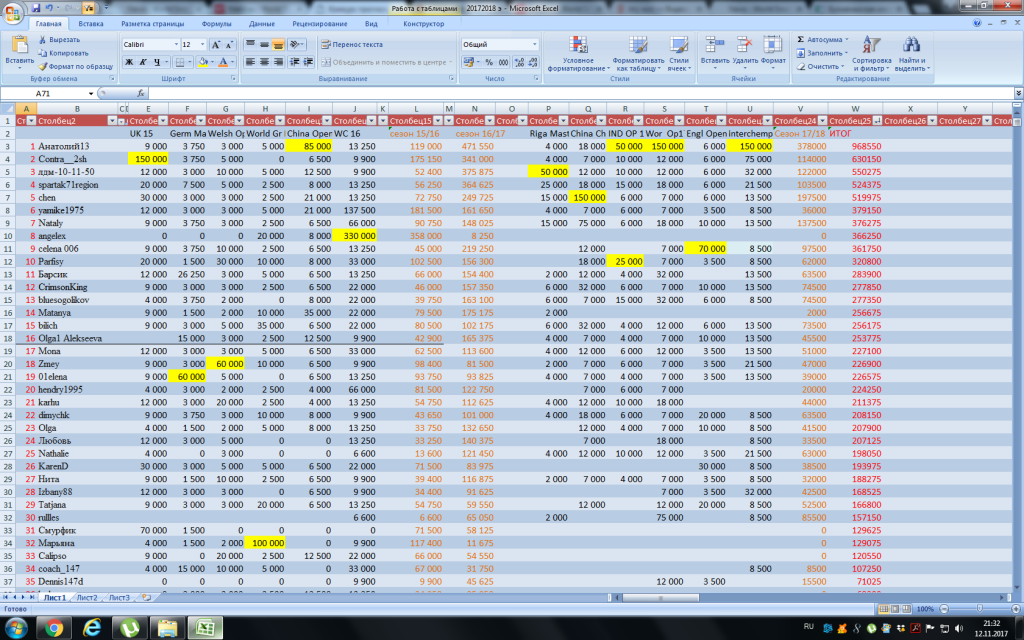Toggle Wrap Text (Перенос текста)

351,44
